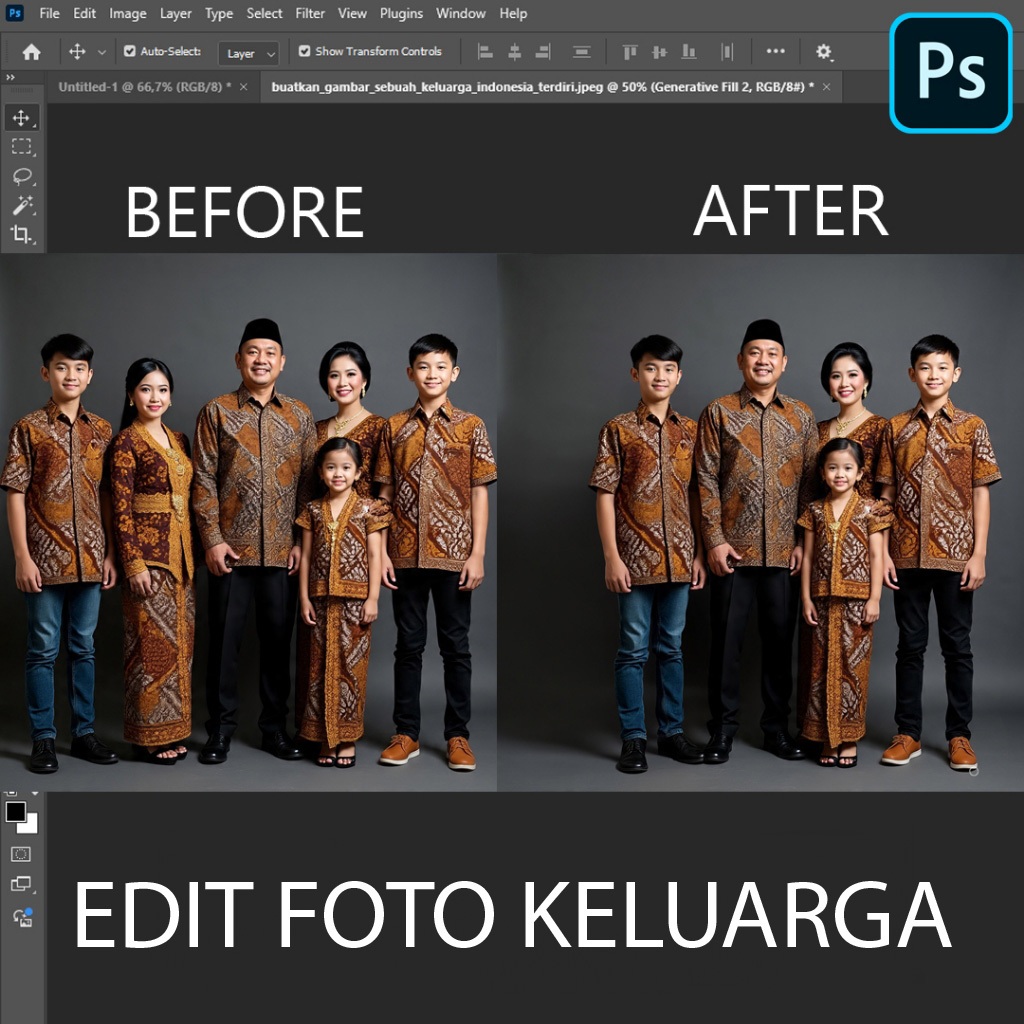This screenshot has height=1024, width=1024.
Task: Enable Auto-Select for layers
Action: tap(131, 51)
